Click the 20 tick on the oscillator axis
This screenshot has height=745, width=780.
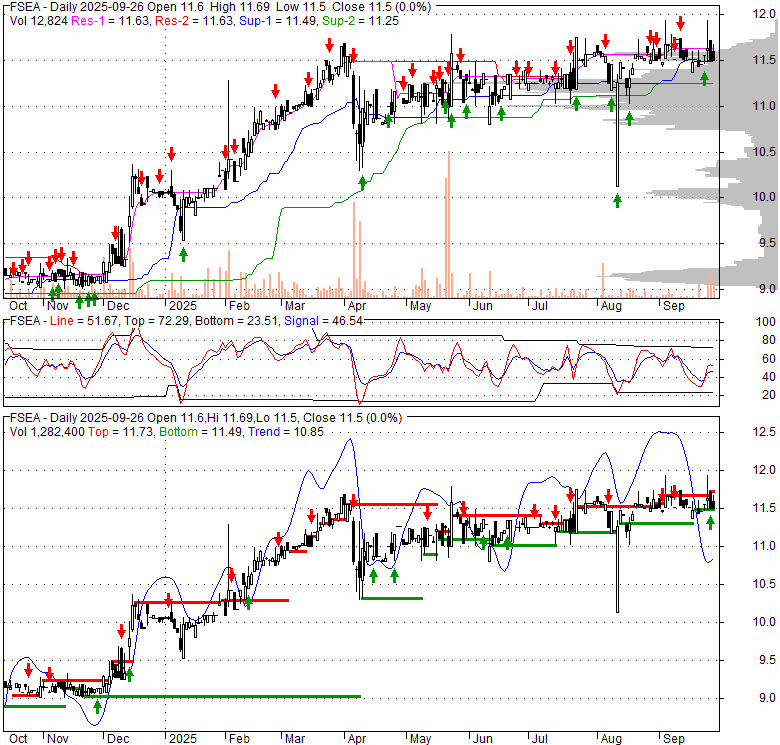pos(769,395)
